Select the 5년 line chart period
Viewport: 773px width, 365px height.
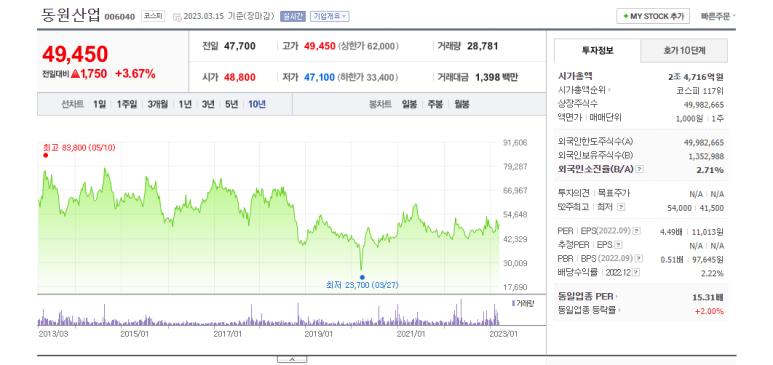tap(231, 104)
